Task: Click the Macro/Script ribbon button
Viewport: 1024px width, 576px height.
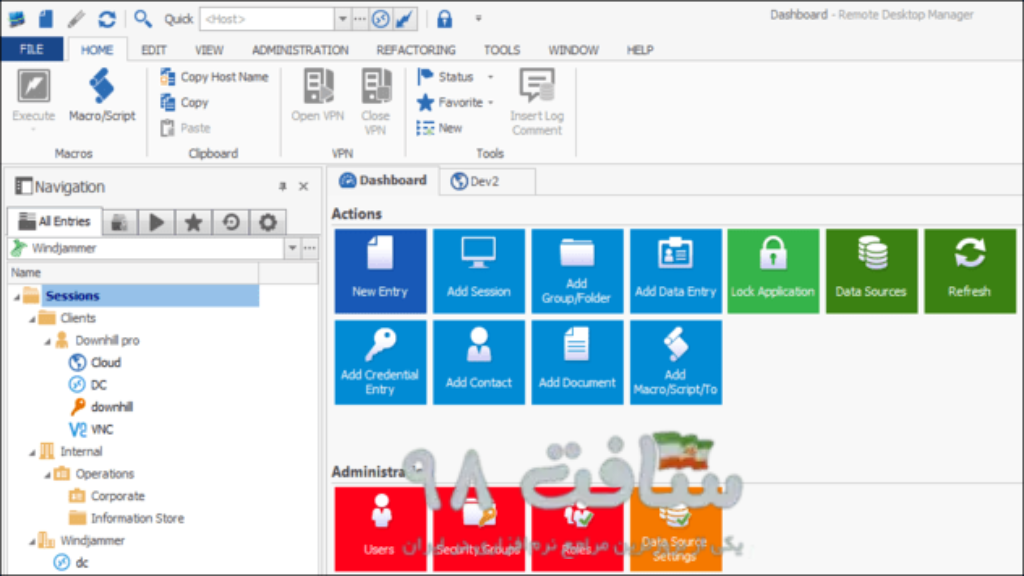Action: 102,95
